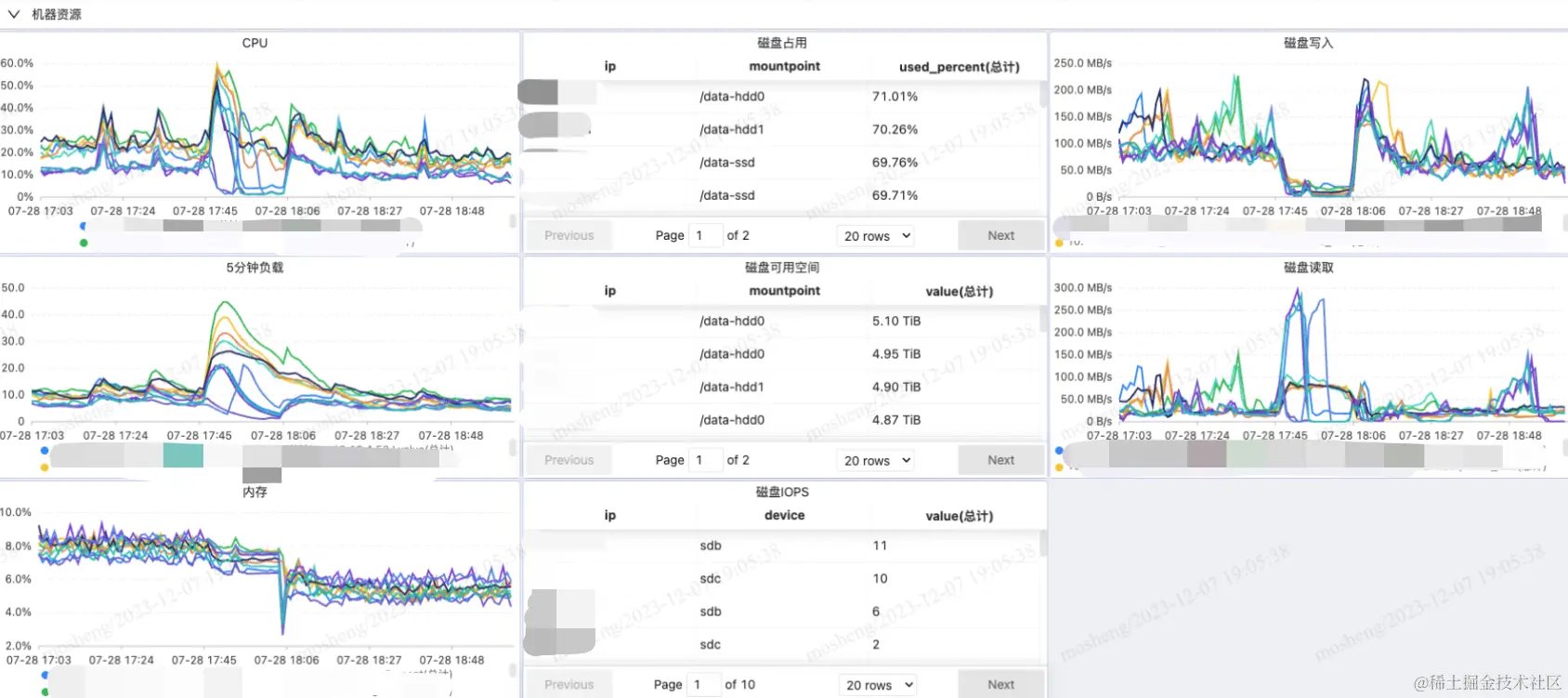Click Previous in the 磁盘IOPS table
Image resolution: width=1568 pixels, height=698 pixels.
point(568,685)
